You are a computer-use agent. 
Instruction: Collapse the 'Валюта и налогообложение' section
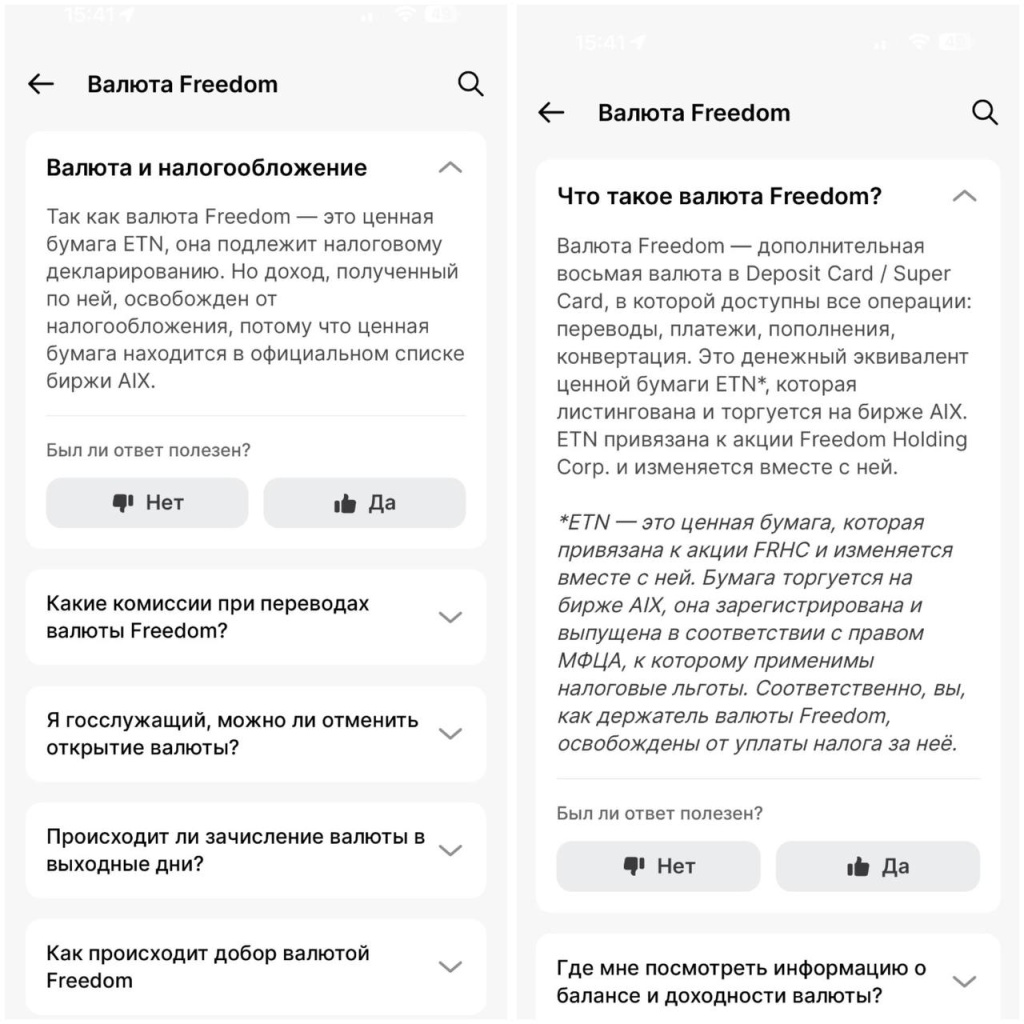(452, 166)
